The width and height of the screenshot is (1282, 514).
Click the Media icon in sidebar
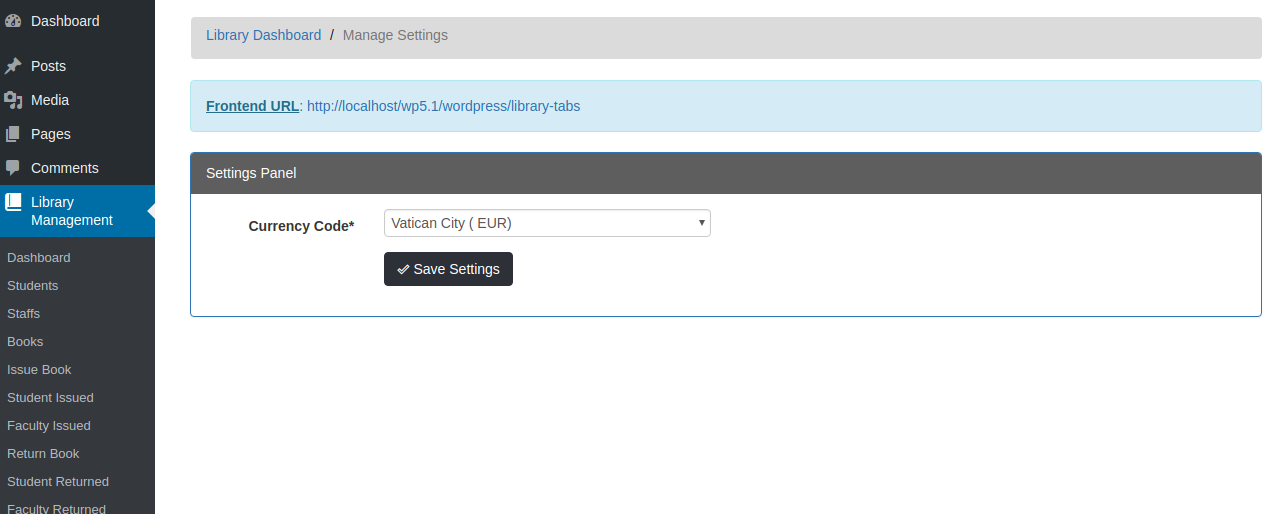[13, 100]
